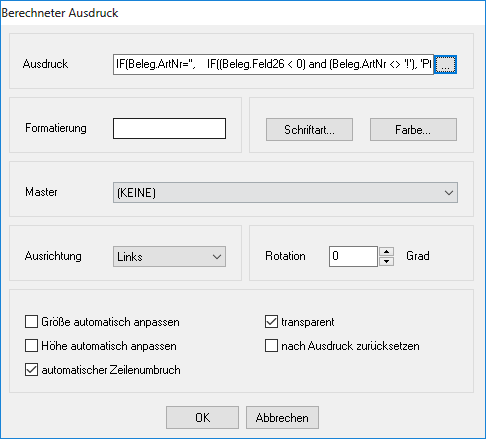The height and width of the screenshot is (439, 486).
Task: Select the Rotation degrees value field
Action: click(x=353, y=256)
